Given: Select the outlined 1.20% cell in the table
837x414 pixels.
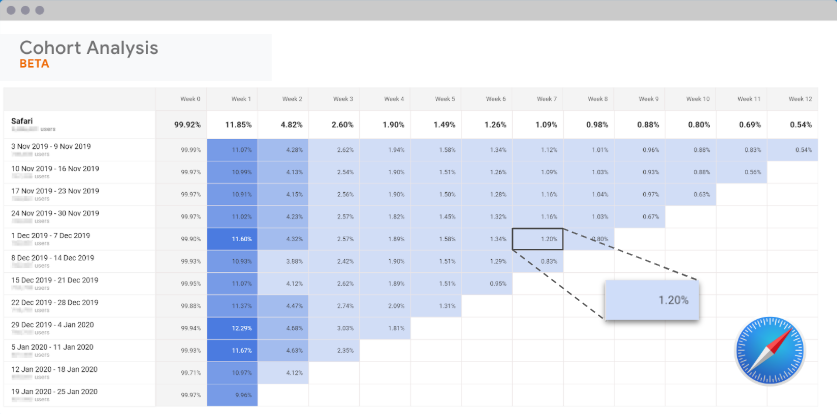Looking at the screenshot, I should (x=537, y=239).
